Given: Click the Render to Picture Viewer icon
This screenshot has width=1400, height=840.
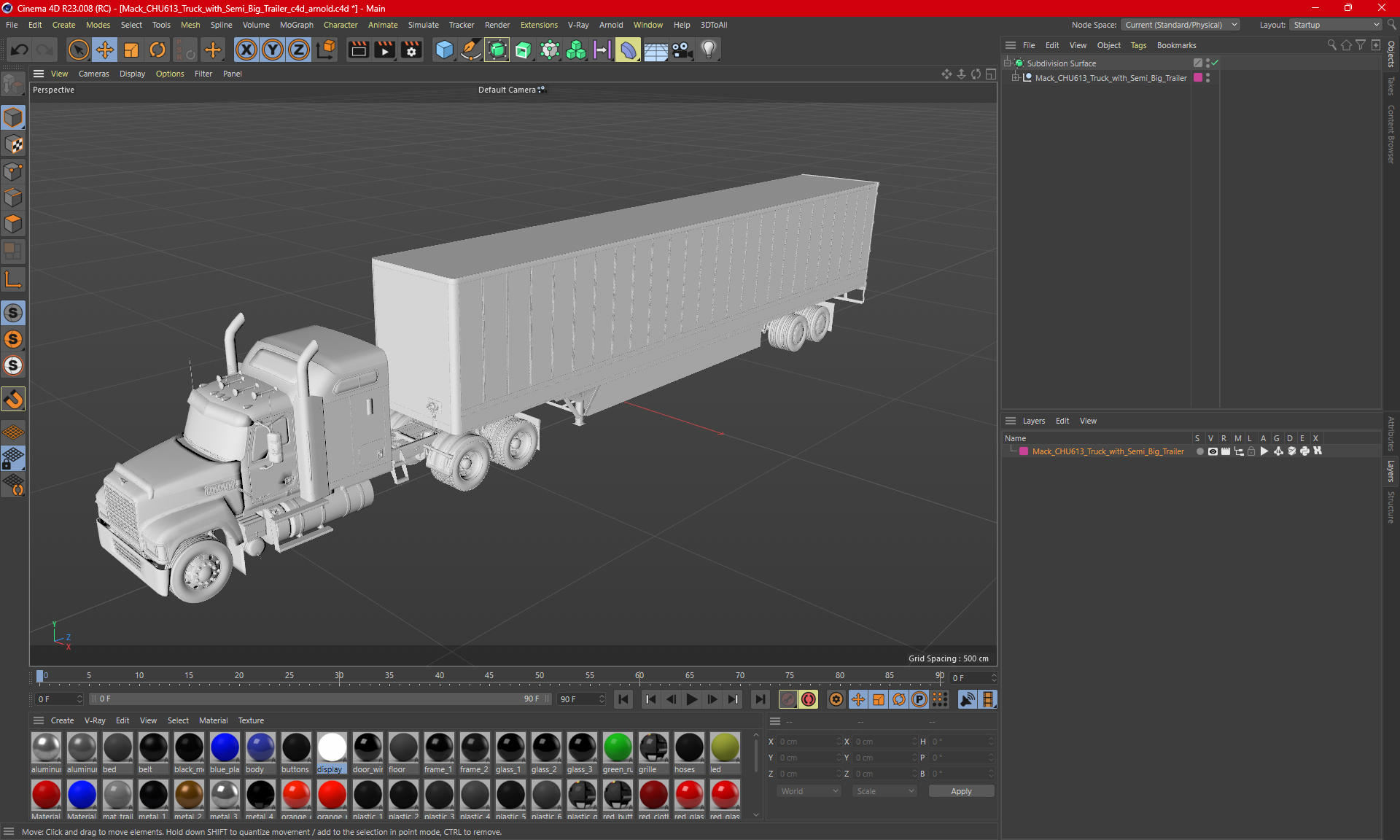Looking at the screenshot, I should tap(384, 50).
